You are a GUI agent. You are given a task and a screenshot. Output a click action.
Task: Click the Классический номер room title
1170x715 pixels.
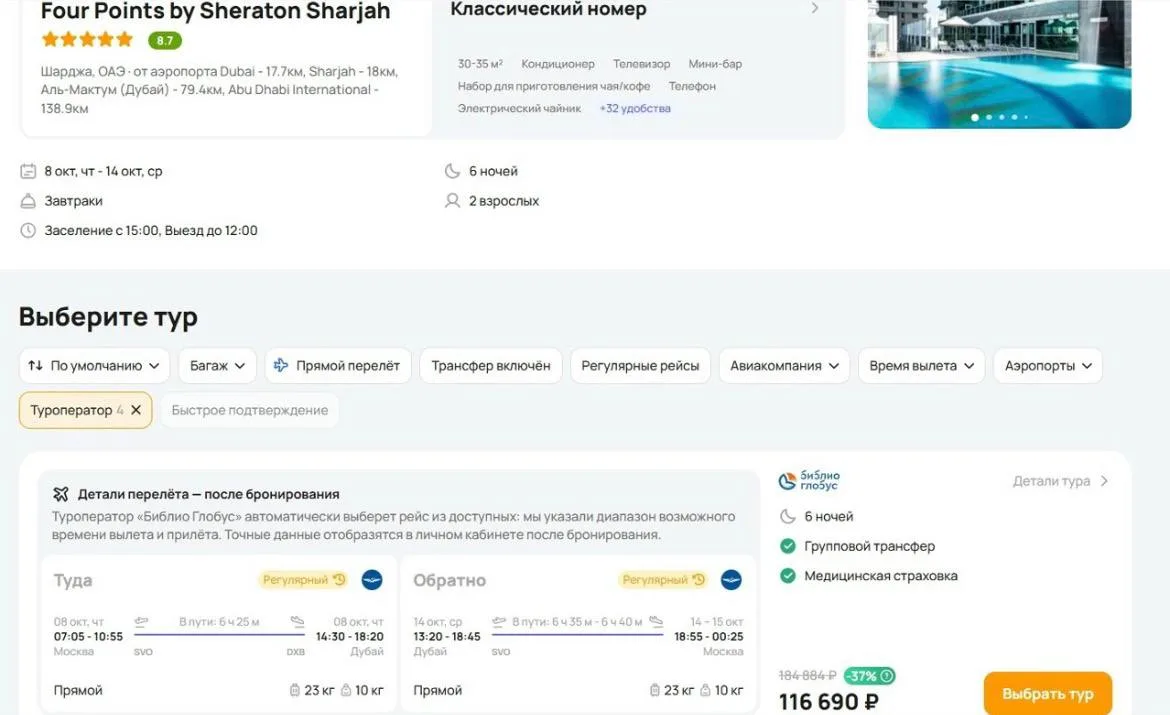[548, 9]
